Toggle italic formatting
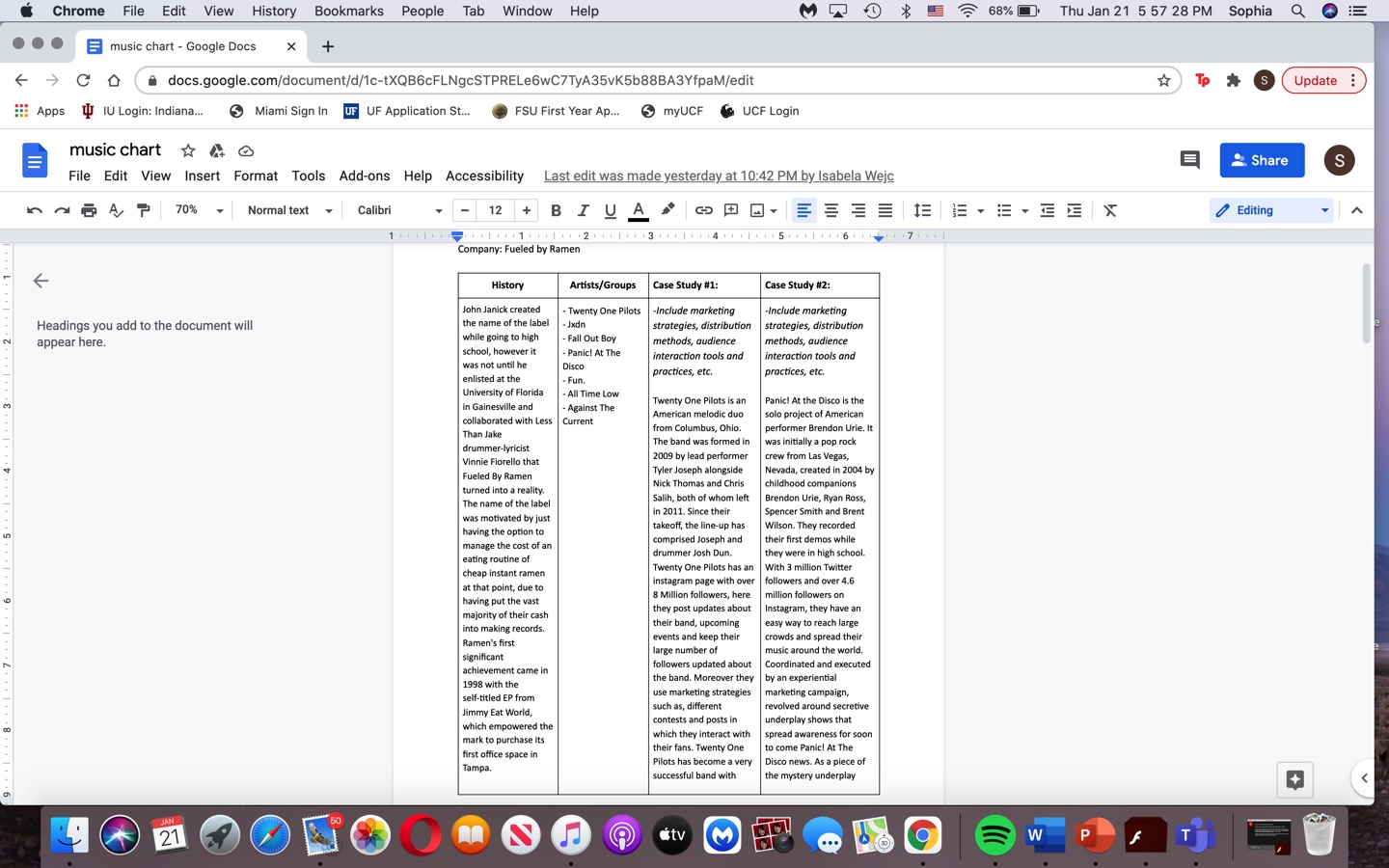Viewport: 1389px width, 868px height. 583,210
